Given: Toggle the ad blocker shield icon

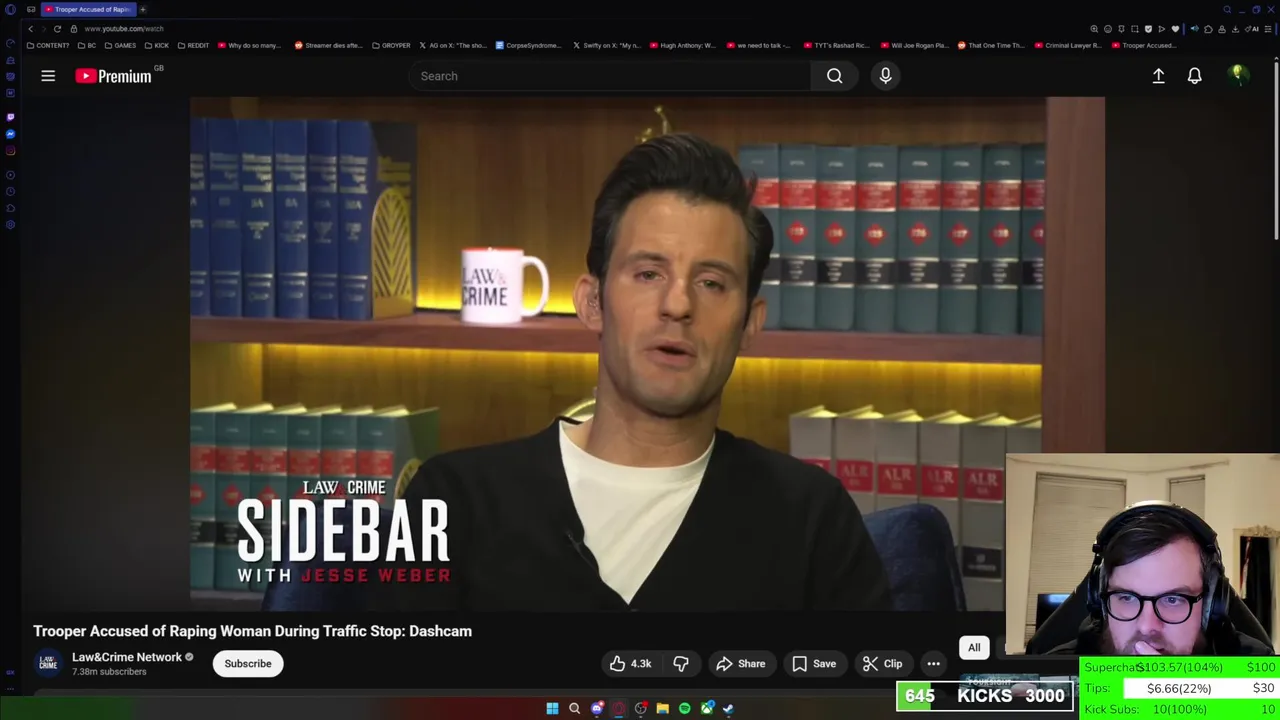Looking at the screenshot, I should tap(1148, 29).
